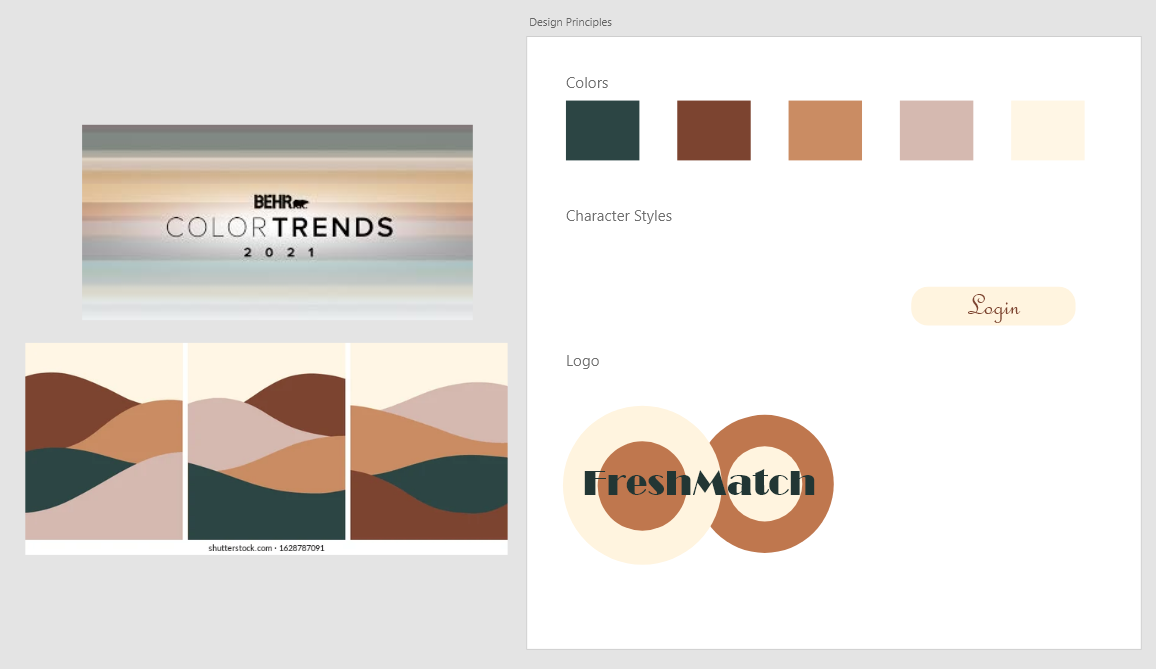1156x669 pixels.
Task: Select the dark brown color swatch
Action: pos(714,131)
